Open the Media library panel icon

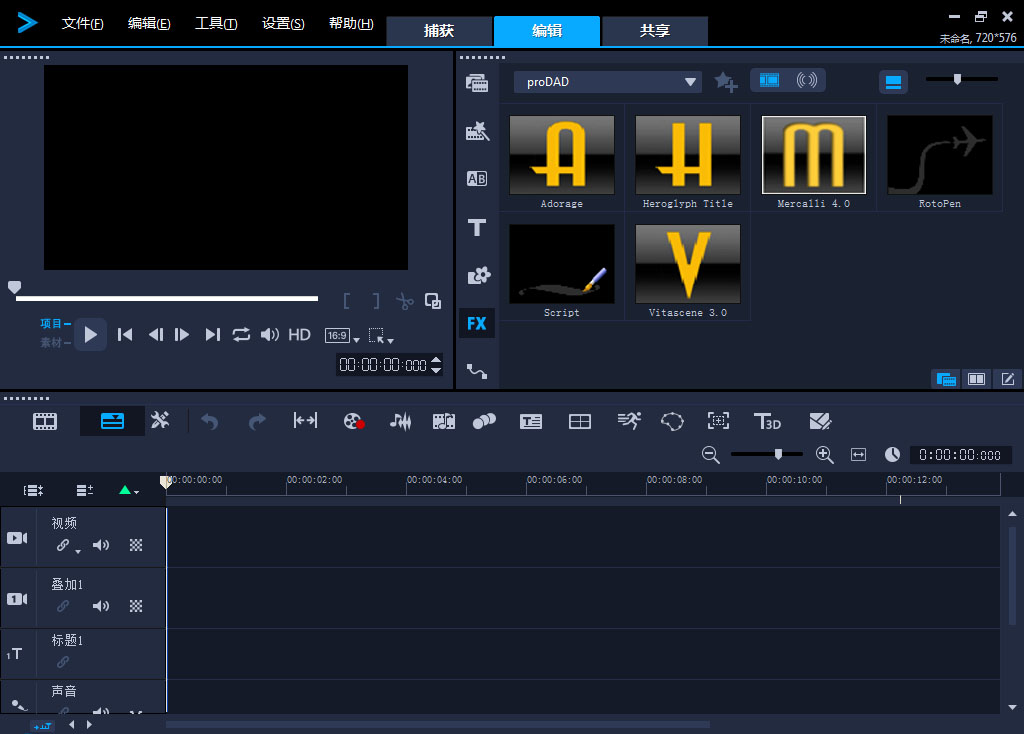pos(477,83)
